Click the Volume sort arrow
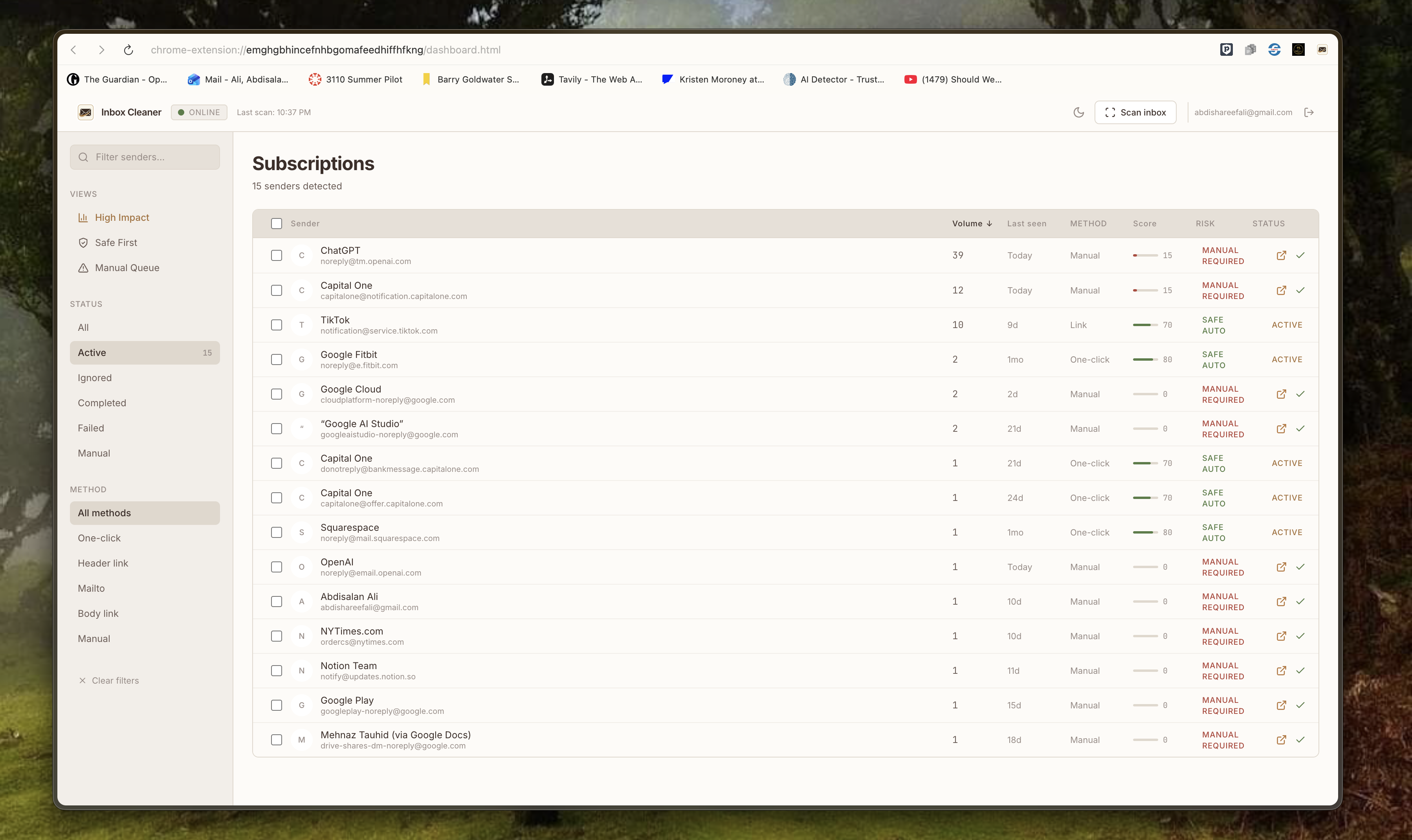The width and height of the screenshot is (1412, 840). pos(989,223)
